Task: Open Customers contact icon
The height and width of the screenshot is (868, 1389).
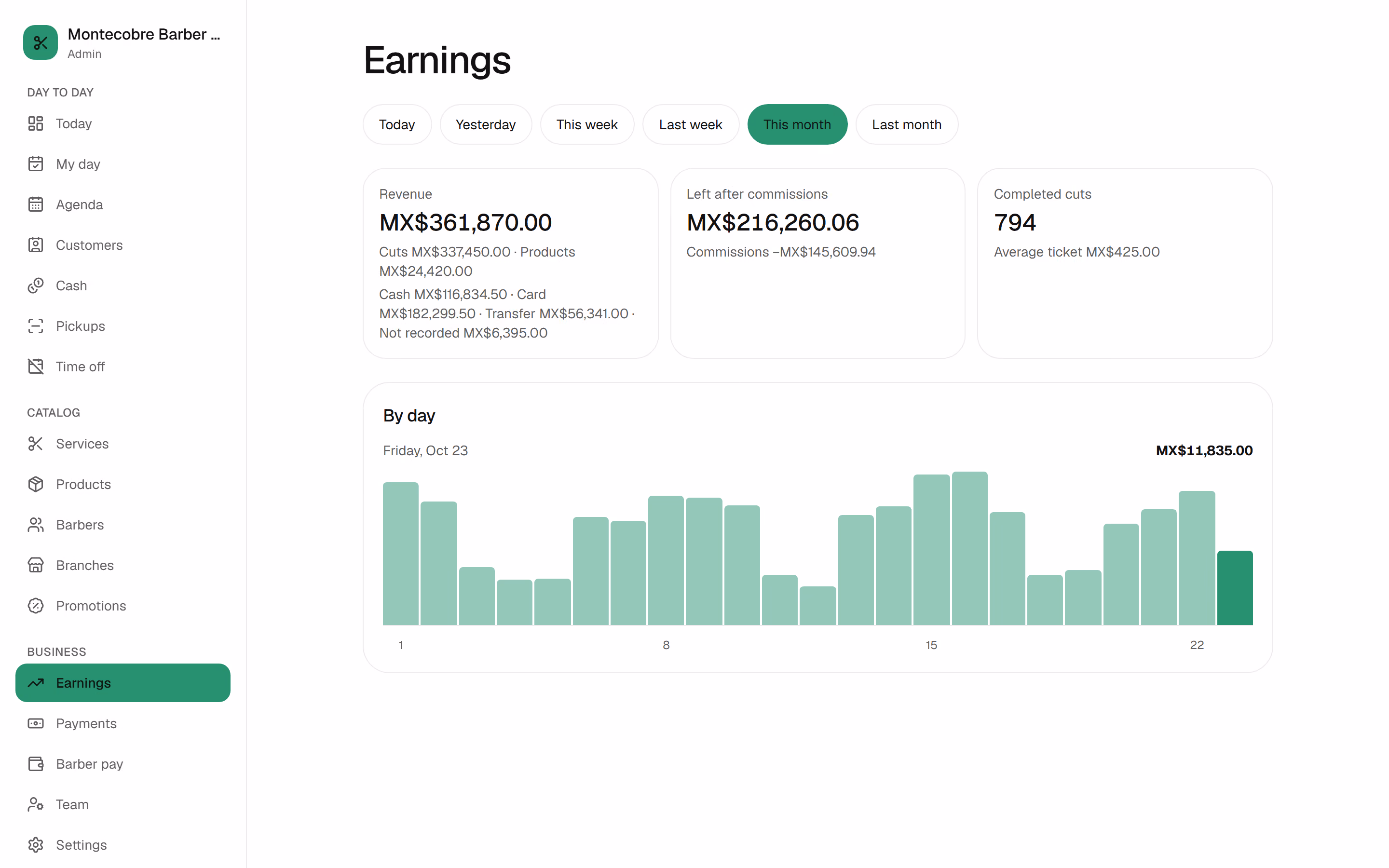Action: point(36,245)
